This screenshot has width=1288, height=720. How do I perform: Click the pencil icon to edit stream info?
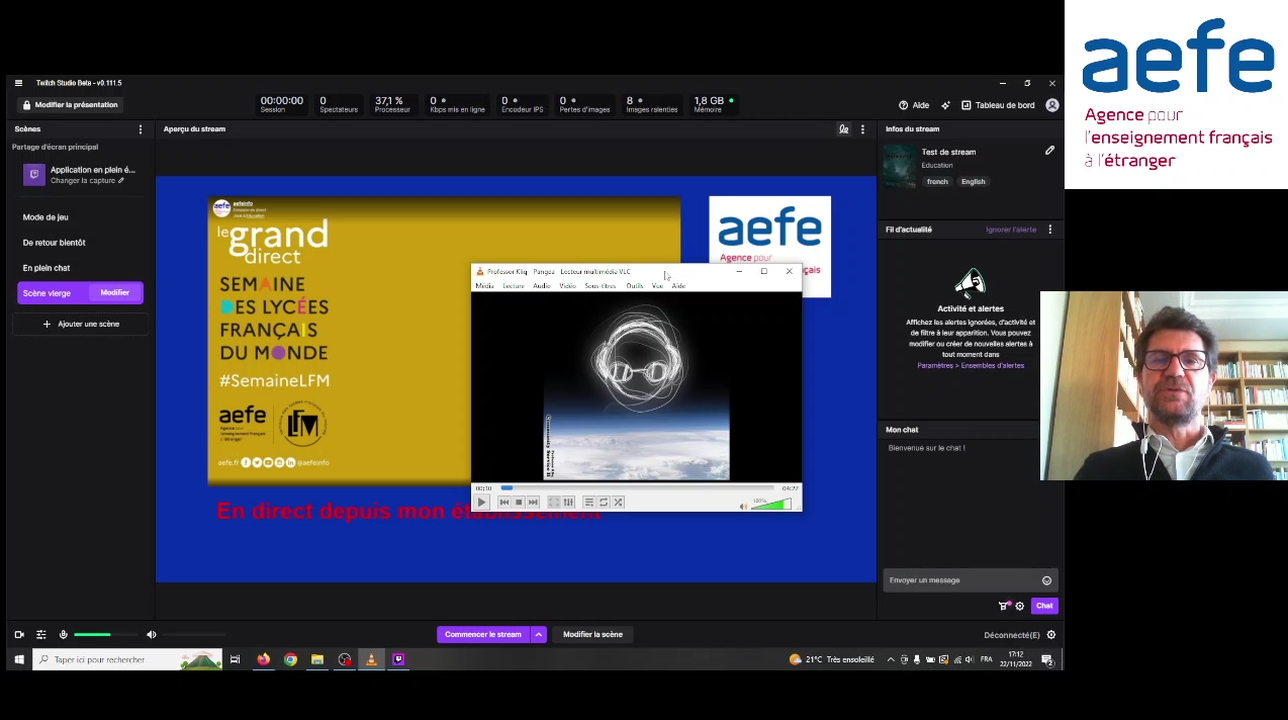click(1050, 151)
